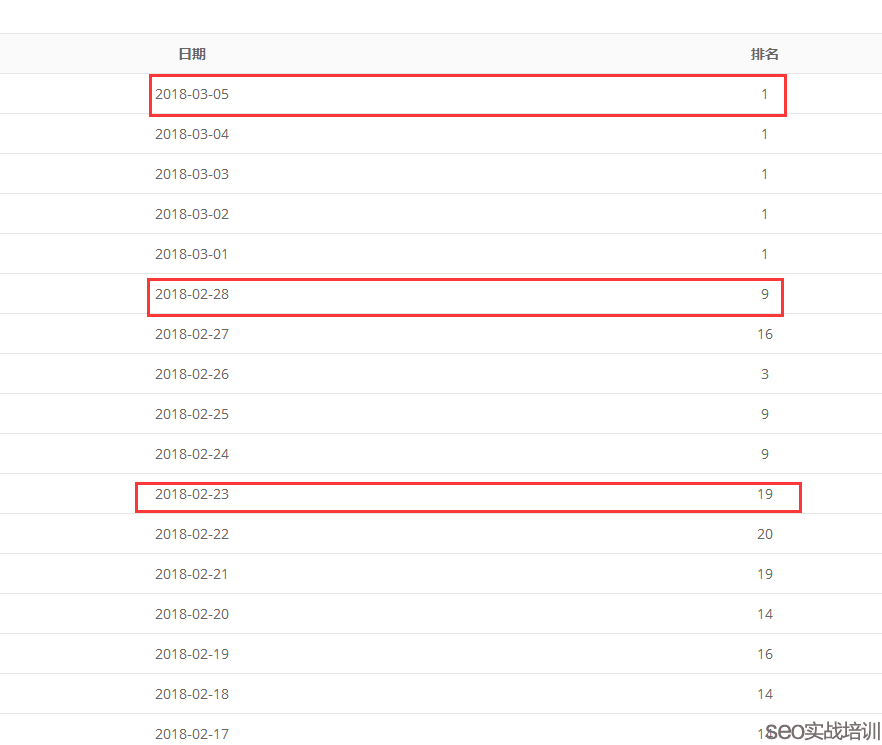Image resolution: width=882 pixels, height=745 pixels.
Task: Click the 2018-03-04 date row
Action: [192, 134]
